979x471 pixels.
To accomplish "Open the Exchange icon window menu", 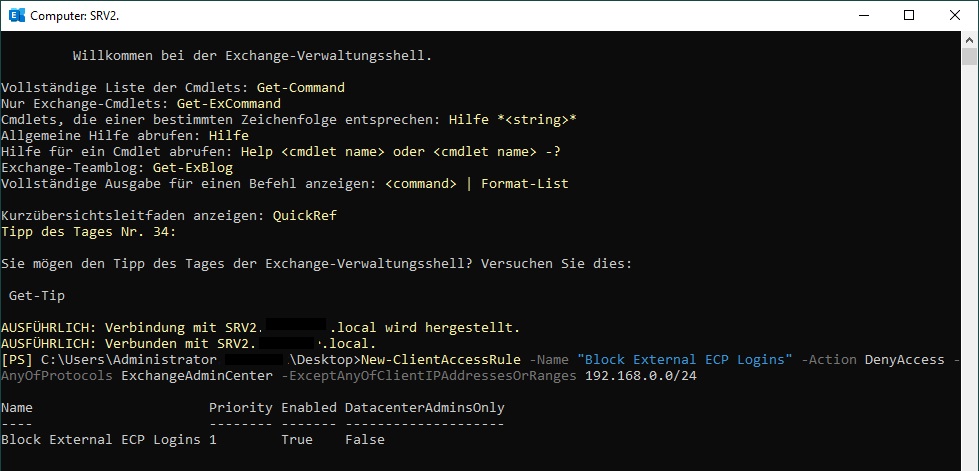I will pyautogui.click(x=17, y=16).
